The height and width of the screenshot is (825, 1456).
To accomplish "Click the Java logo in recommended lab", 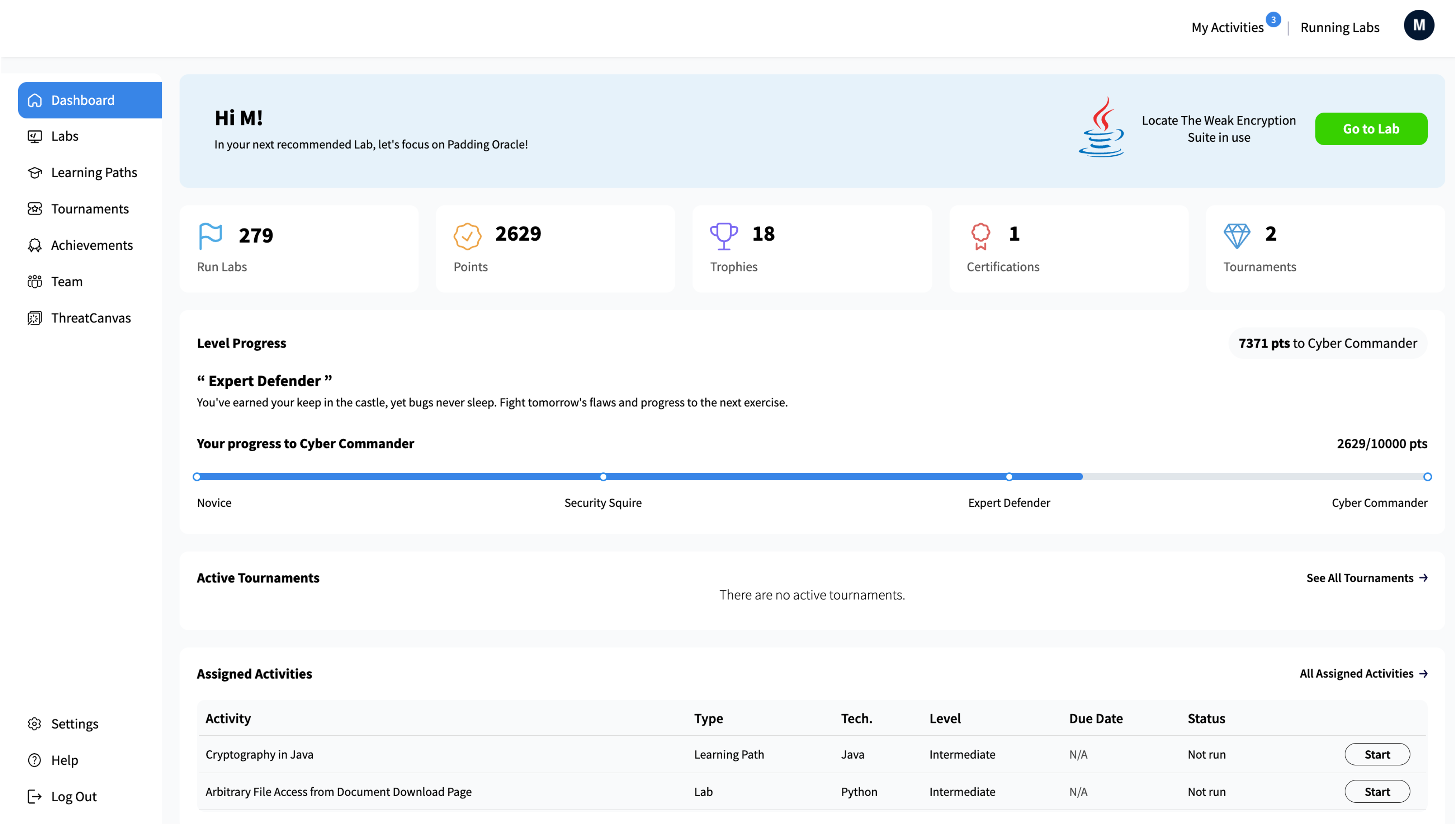I will coord(1101,127).
